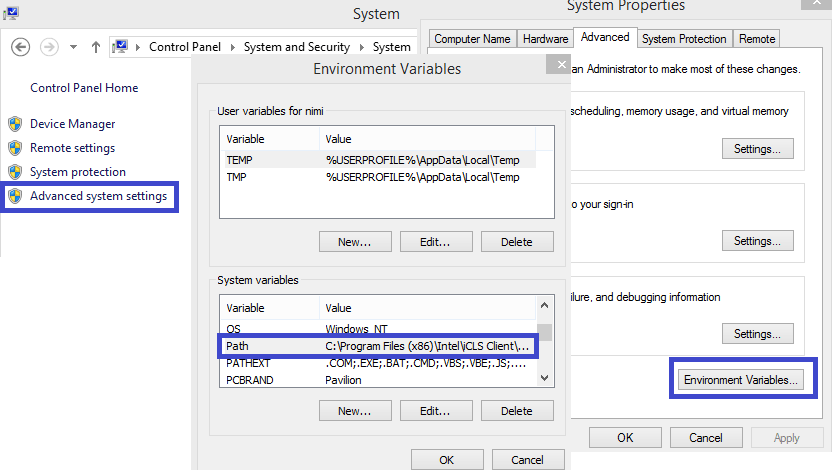Go back with the back arrow button
Screen dimensions: 840x470
[21, 47]
